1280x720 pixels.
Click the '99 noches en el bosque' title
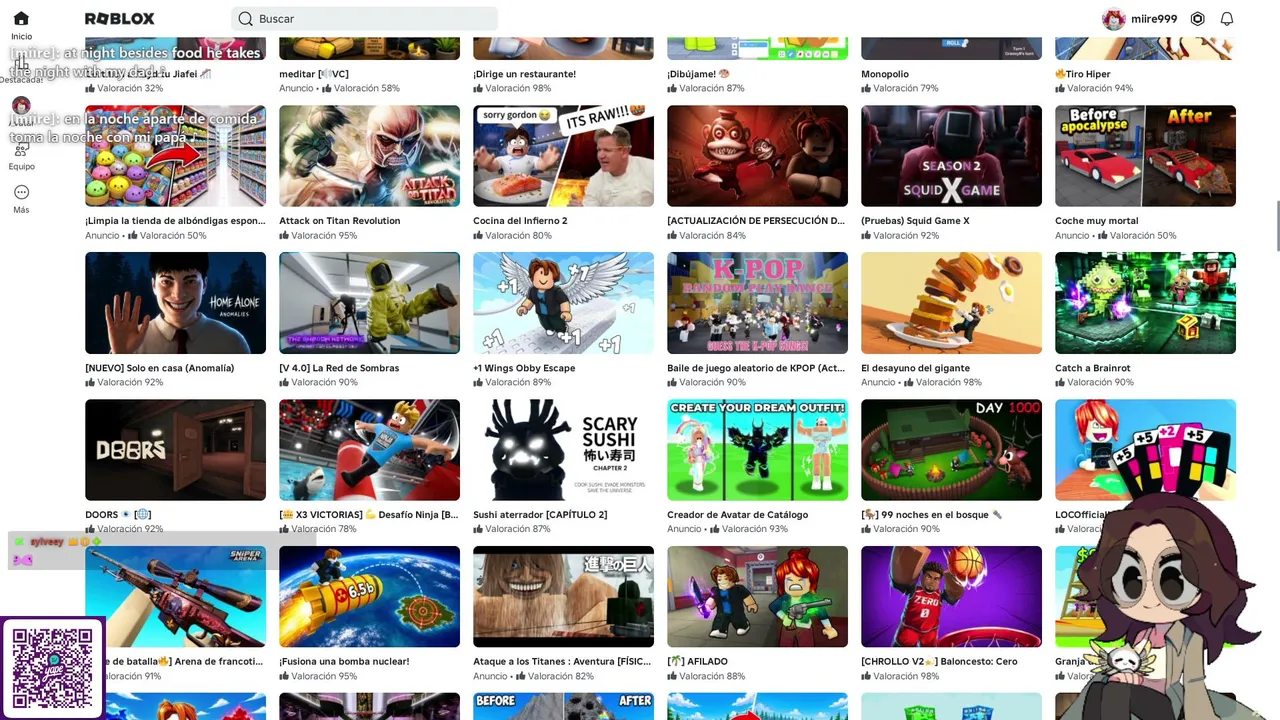931,515
